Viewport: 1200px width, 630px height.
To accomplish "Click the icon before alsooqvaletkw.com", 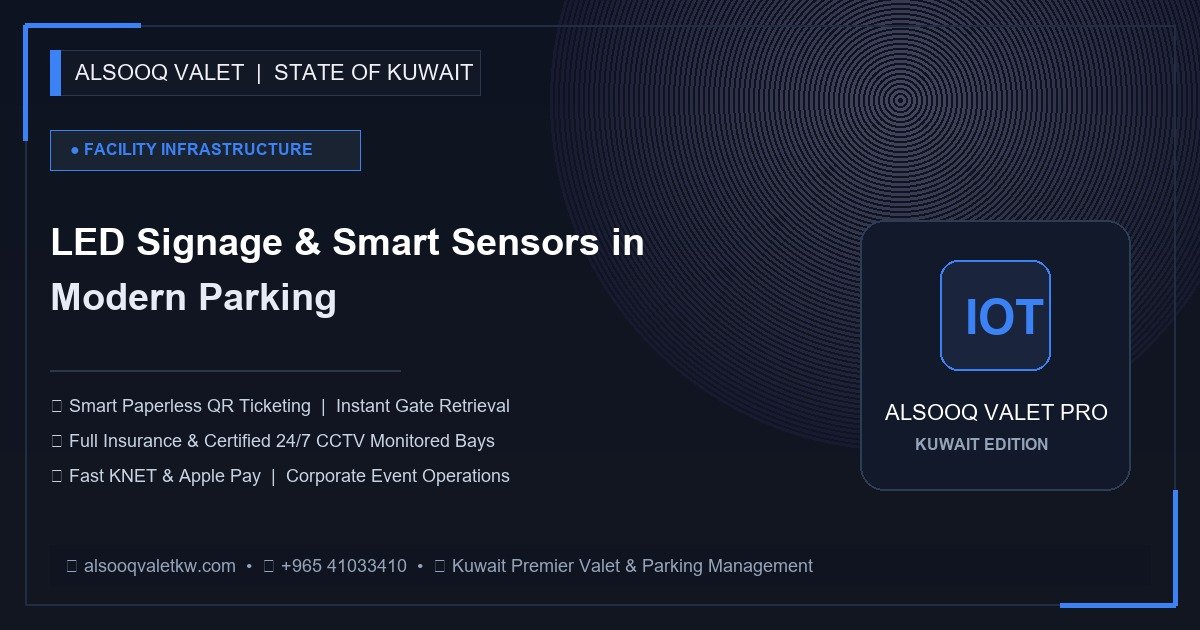I will (x=71, y=566).
